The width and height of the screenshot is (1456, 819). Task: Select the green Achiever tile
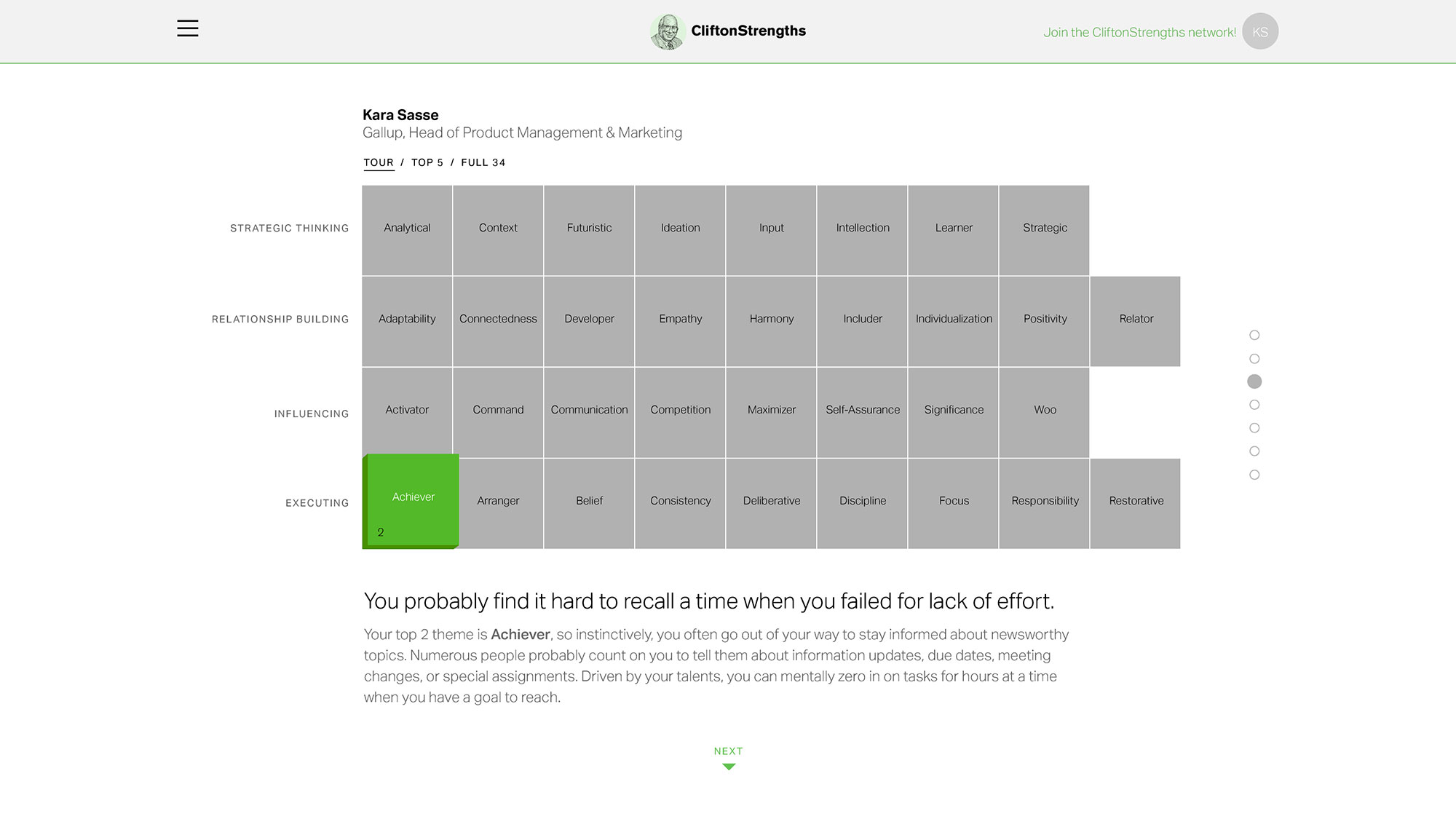click(411, 500)
